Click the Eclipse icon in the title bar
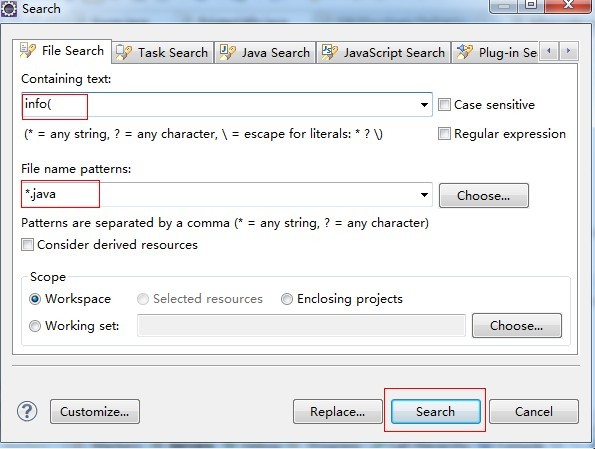Image resolution: width=595 pixels, height=449 pixels. (x=9, y=8)
